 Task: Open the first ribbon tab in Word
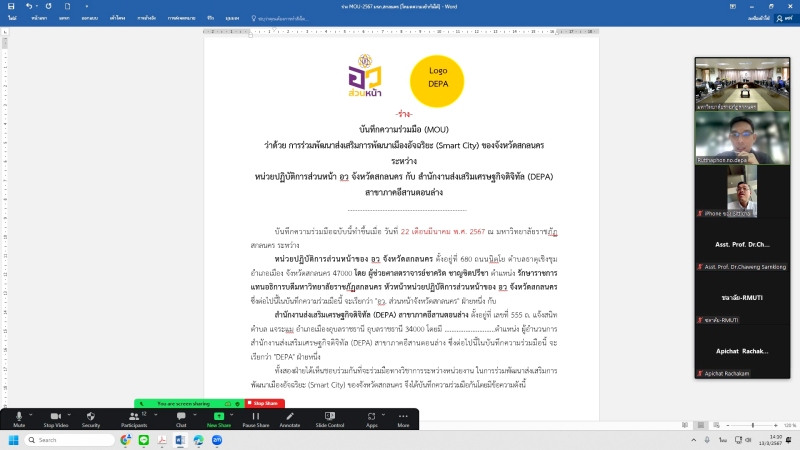coord(10,18)
